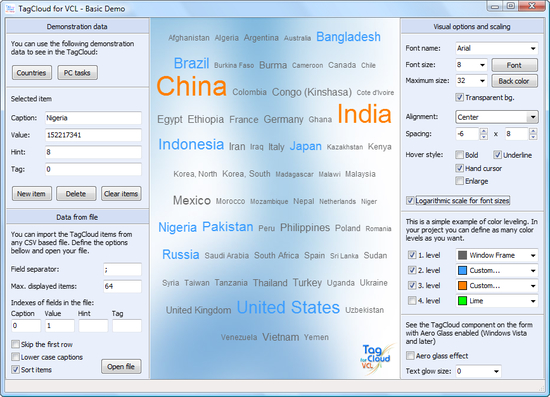Select the Japan tag
This screenshot has height=397, width=550.
306,146
